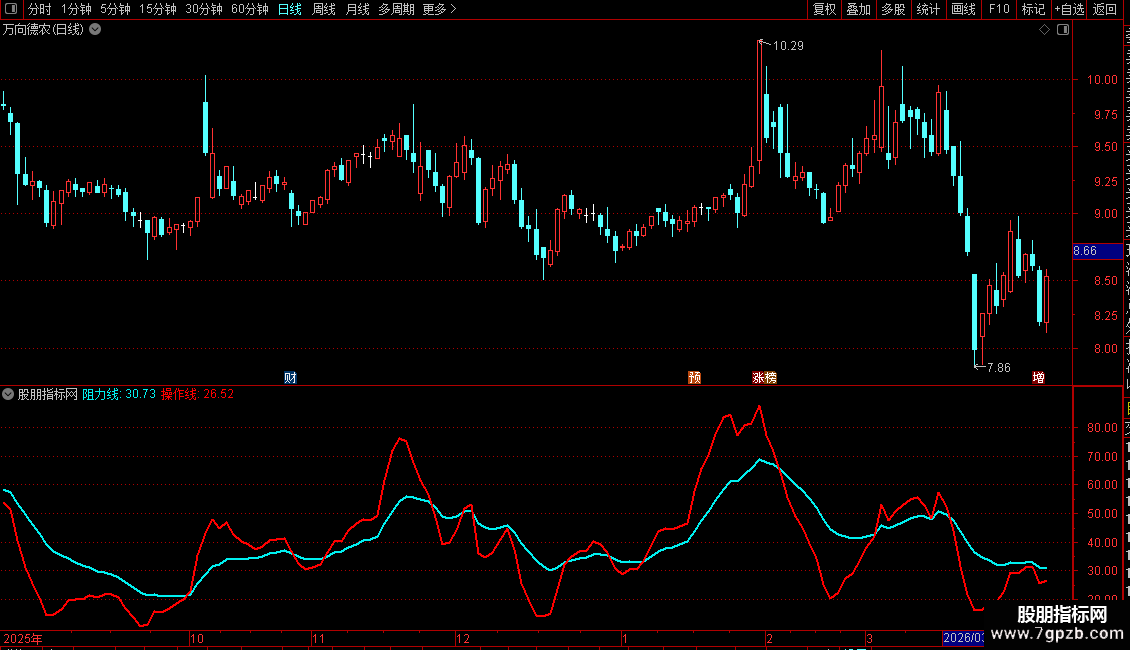Click the highlighted 2026/03 date label
This screenshot has height=650, width=1130.
coord(964,638)
